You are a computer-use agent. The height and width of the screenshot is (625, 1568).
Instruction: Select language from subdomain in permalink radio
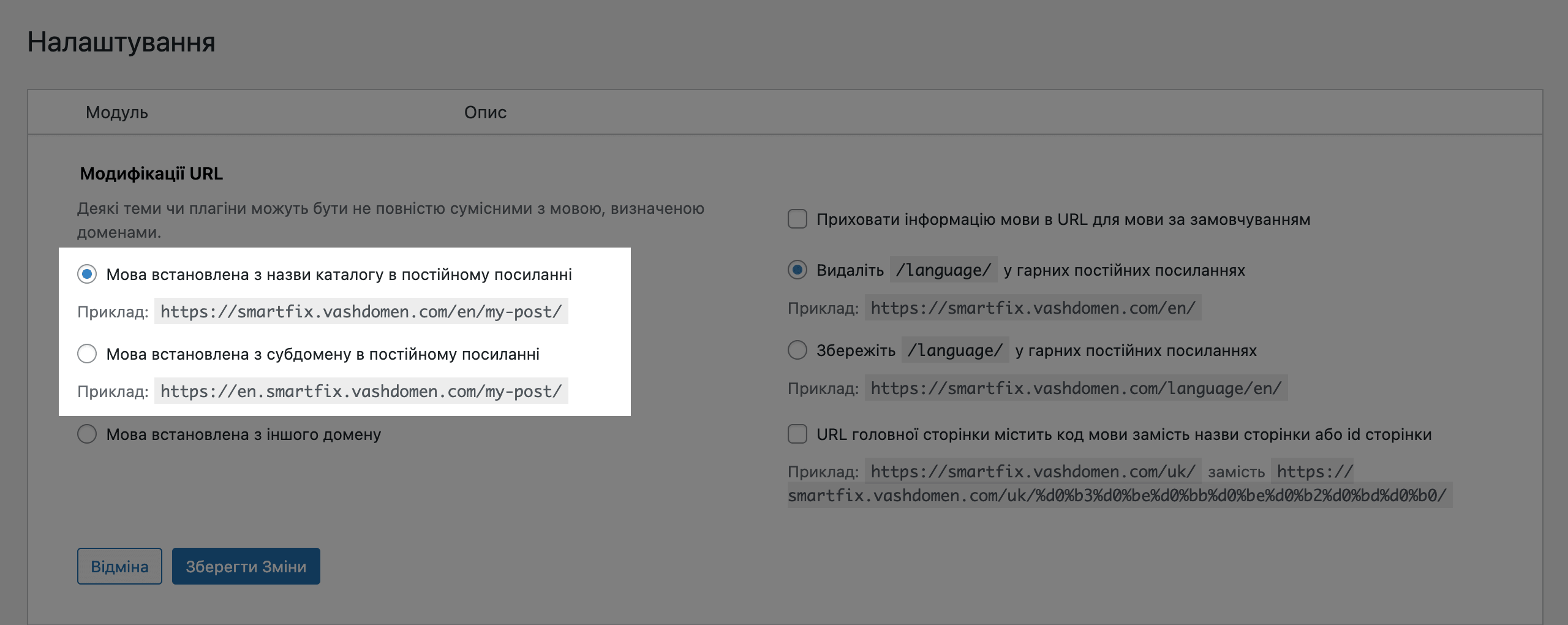87,354
